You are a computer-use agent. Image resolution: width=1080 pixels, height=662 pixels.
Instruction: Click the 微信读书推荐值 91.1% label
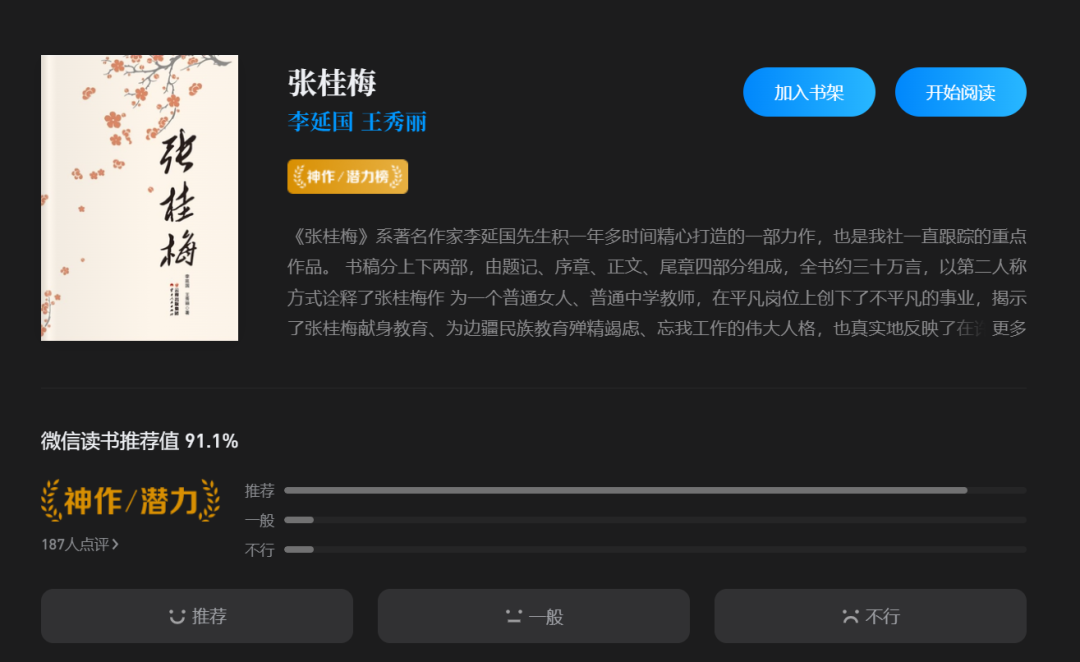pos(140,441)
